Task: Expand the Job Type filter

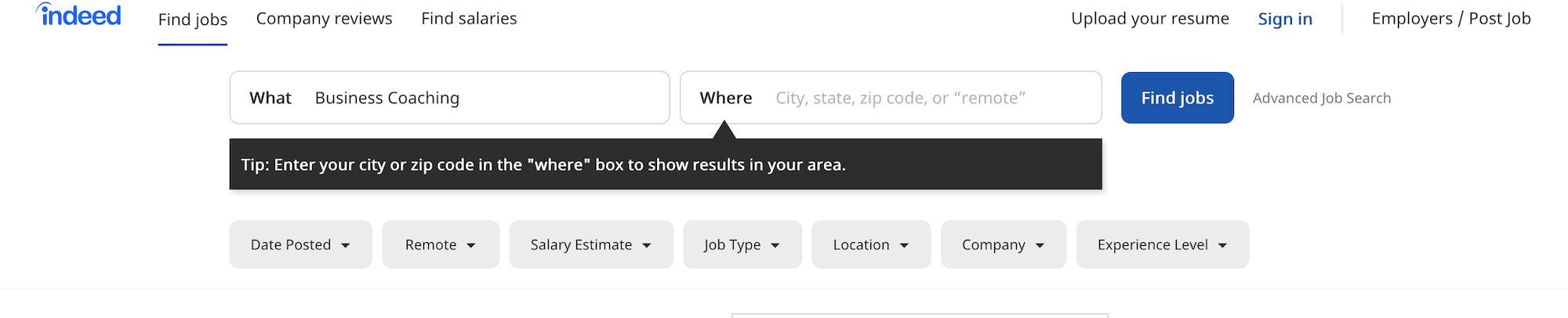Action: [x=742, y=244]
